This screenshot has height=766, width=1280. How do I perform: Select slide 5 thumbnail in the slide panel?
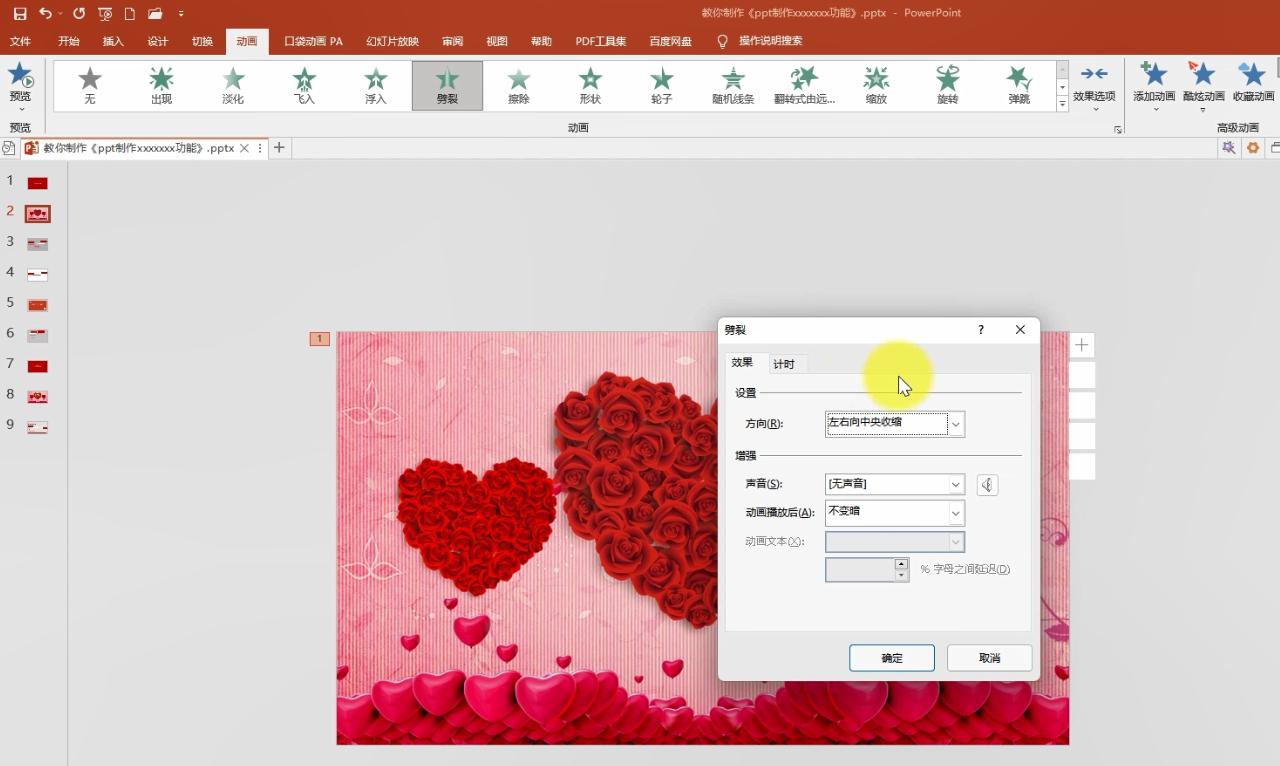37,302
